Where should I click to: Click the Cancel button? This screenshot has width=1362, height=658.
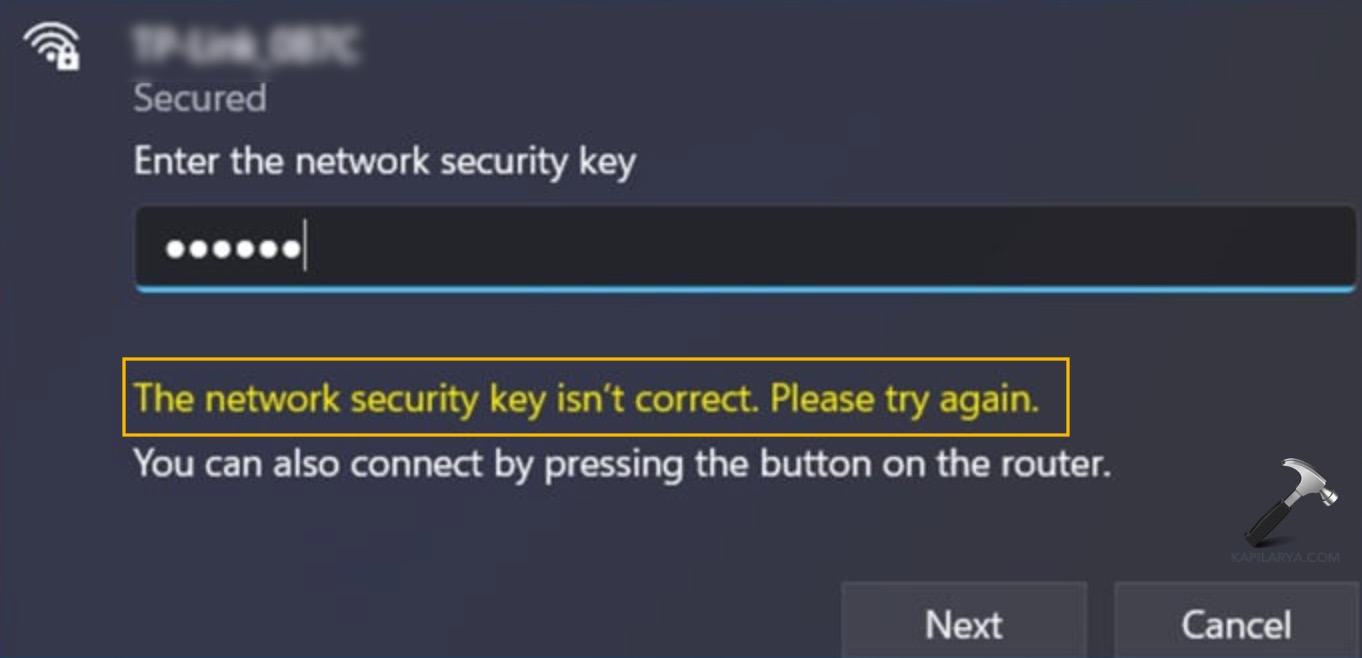click(x=1237, y=622)
